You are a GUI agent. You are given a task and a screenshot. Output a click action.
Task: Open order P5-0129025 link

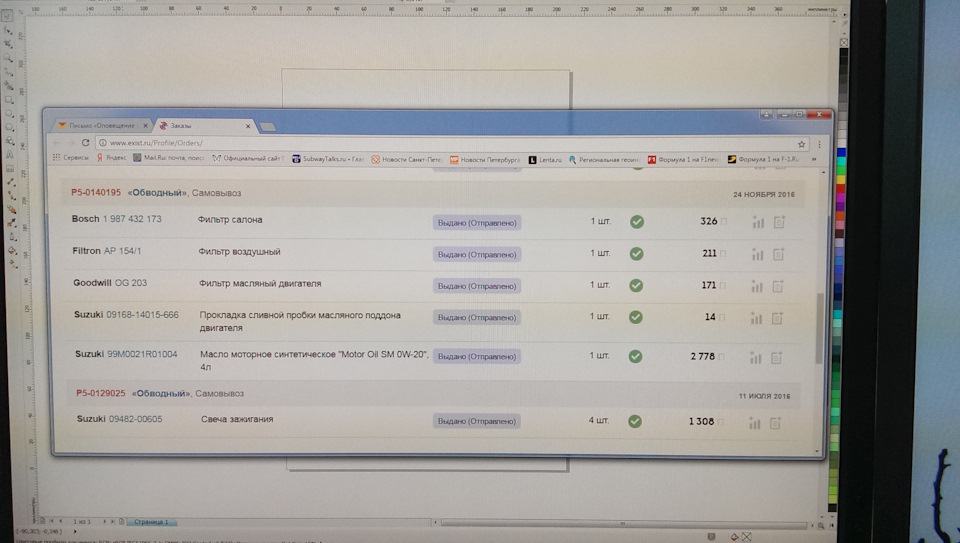click(100, 393)
